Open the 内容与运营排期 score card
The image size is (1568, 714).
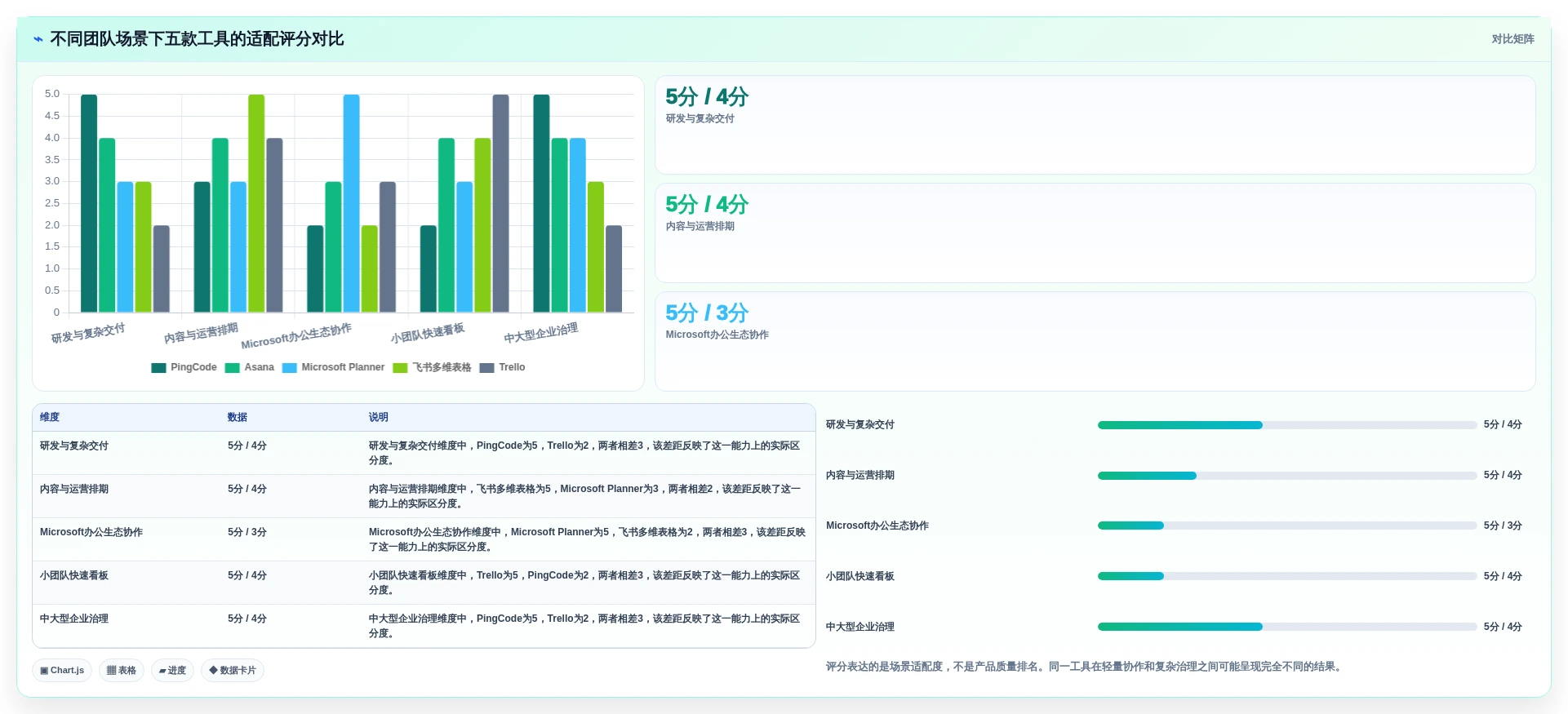pos(1095,233)
